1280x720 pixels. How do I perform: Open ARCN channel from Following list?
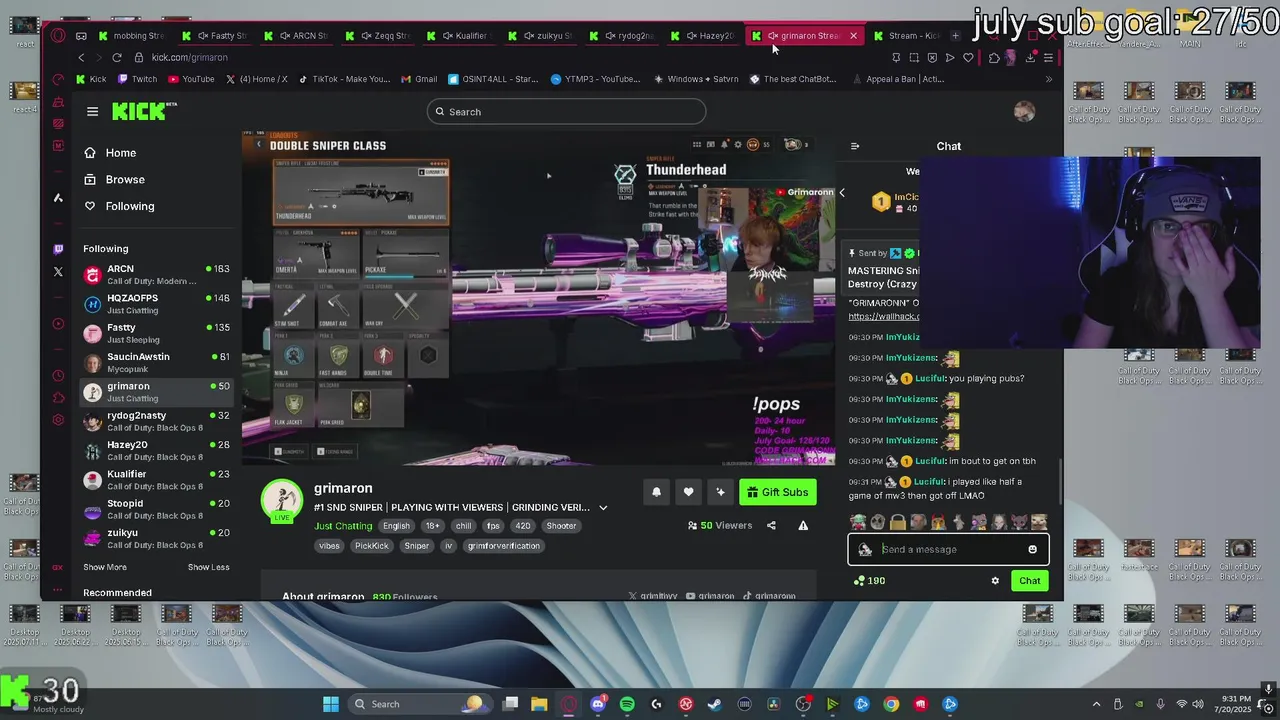(156, 275)
